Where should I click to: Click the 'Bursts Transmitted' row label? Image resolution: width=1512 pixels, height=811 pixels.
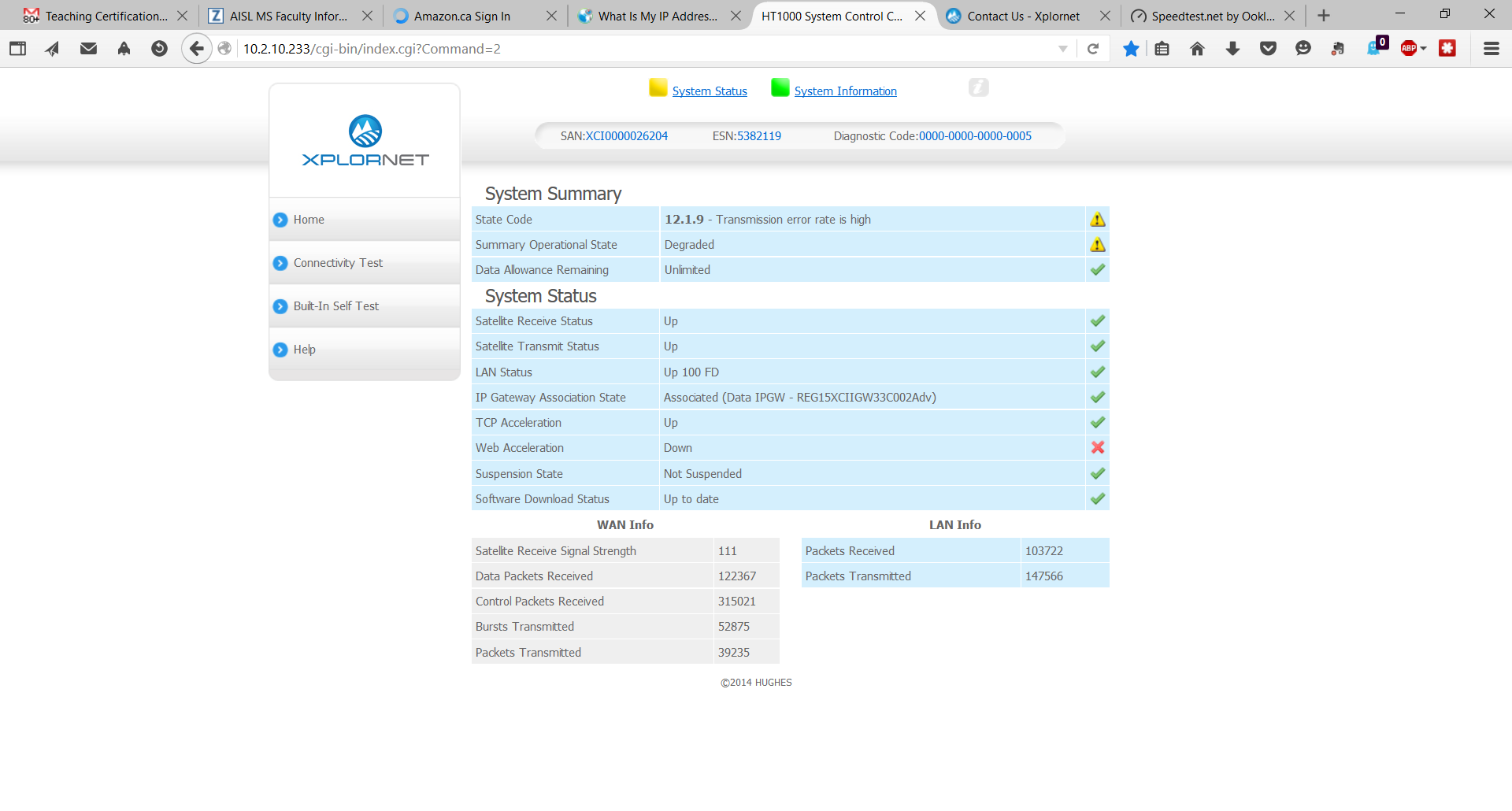tap(524, 627)
